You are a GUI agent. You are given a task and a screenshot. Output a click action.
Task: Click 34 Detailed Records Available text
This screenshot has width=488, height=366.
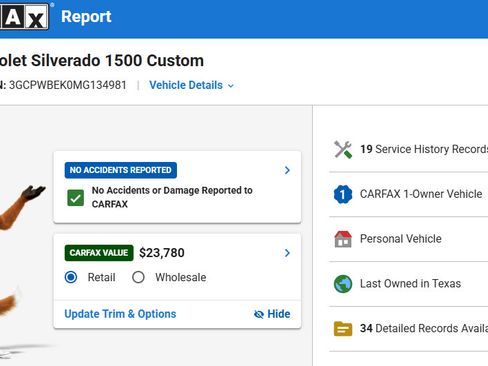pos(424,328)
